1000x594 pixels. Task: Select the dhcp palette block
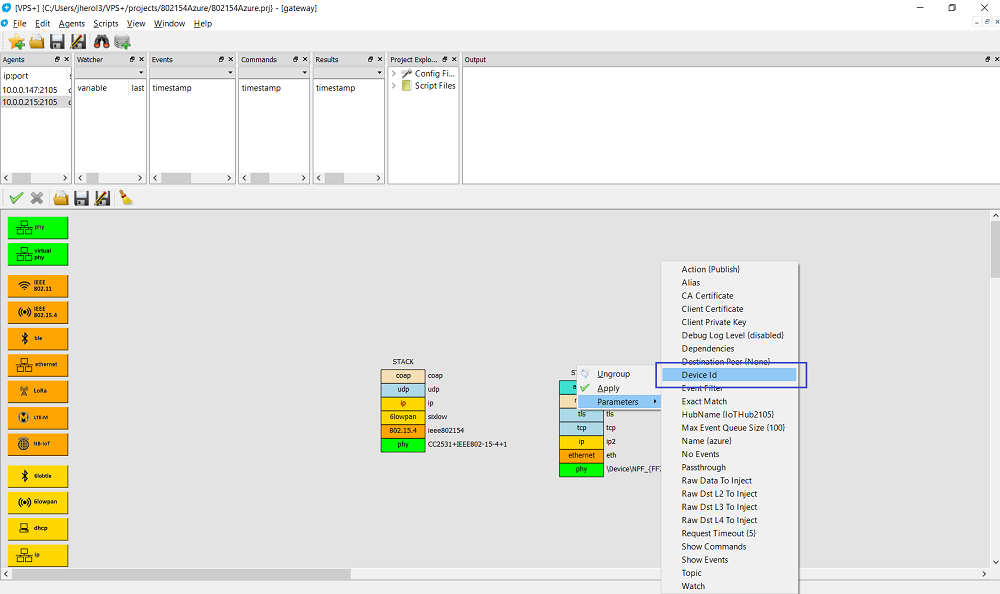click(38, 528)
